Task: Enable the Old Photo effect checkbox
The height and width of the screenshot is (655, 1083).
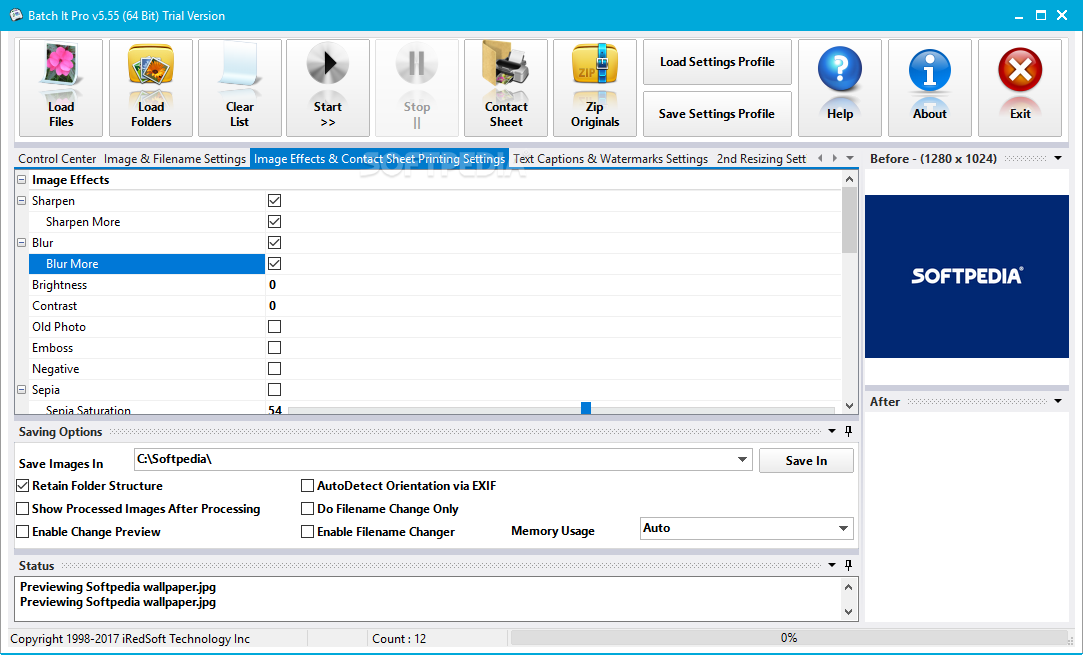Action: point(274,326)
